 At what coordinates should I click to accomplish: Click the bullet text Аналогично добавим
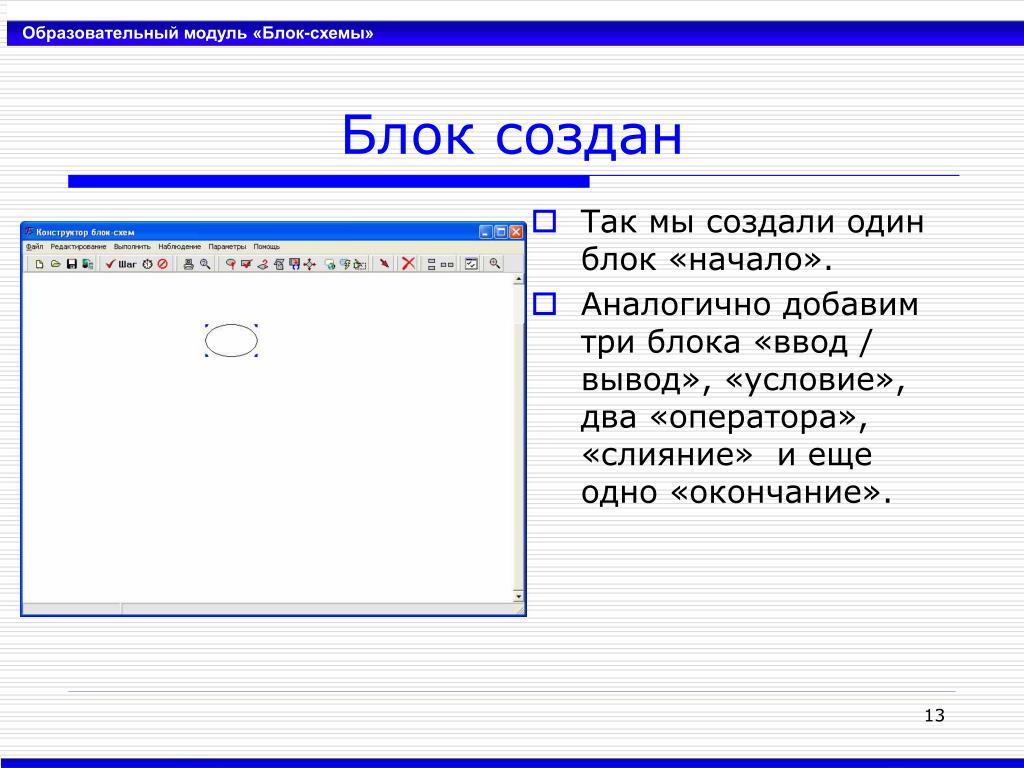coord(750,305)
